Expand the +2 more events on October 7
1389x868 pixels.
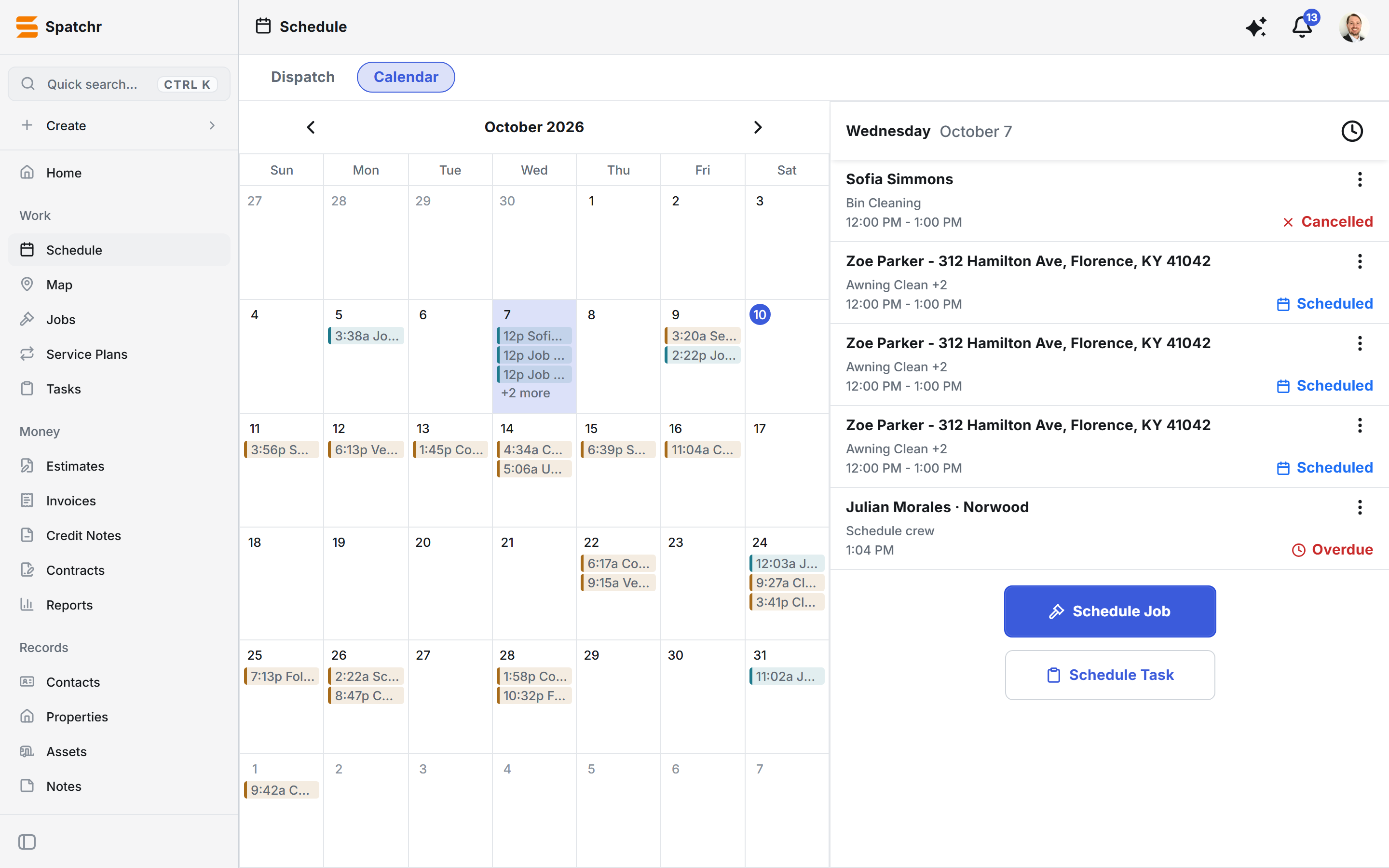(525, 393)
